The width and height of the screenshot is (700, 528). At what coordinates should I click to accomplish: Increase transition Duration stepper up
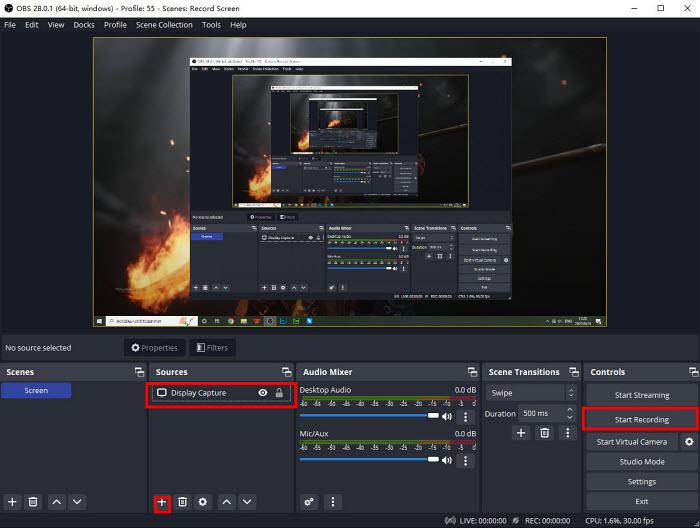click(x=570, y=409)
